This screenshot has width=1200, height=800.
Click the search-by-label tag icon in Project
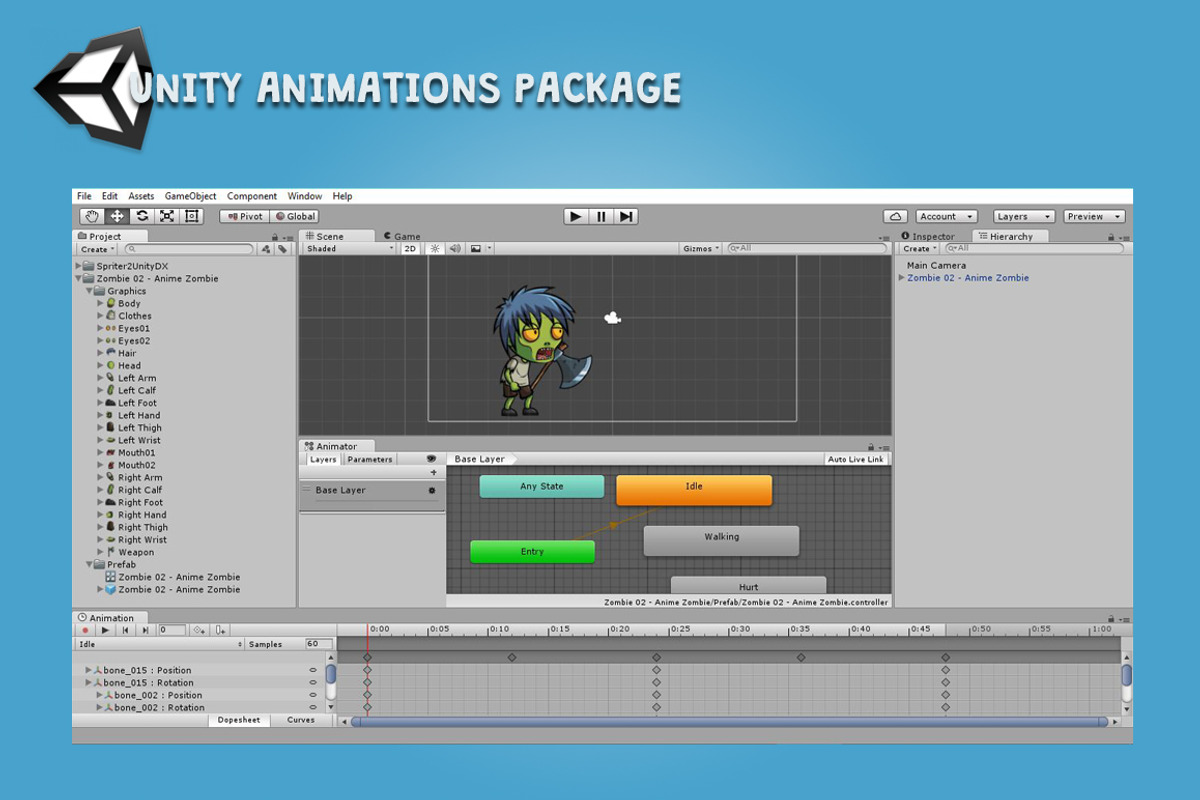point(283,249)
